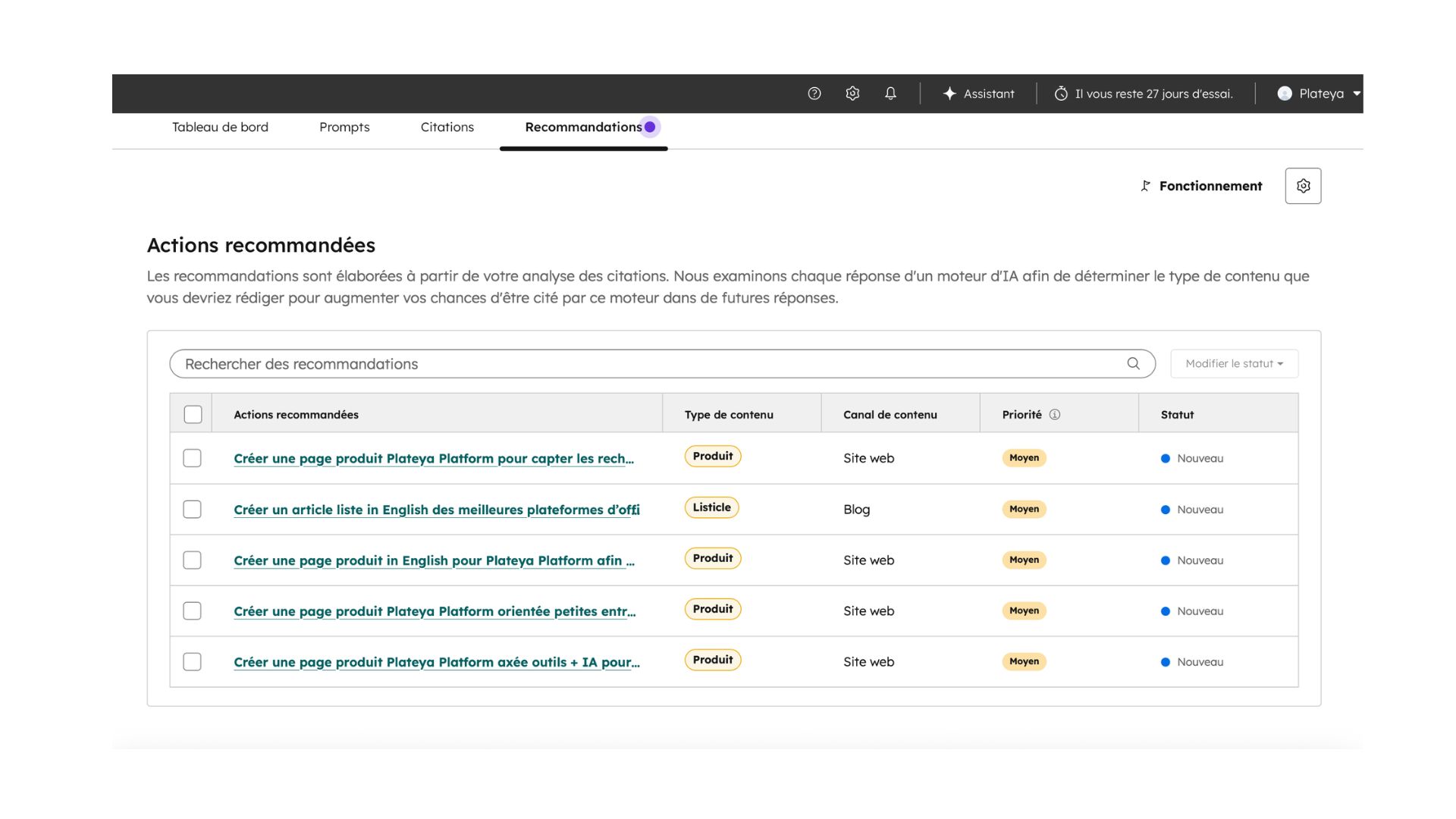Click the trial timer clock icon

click(1061, 93)
